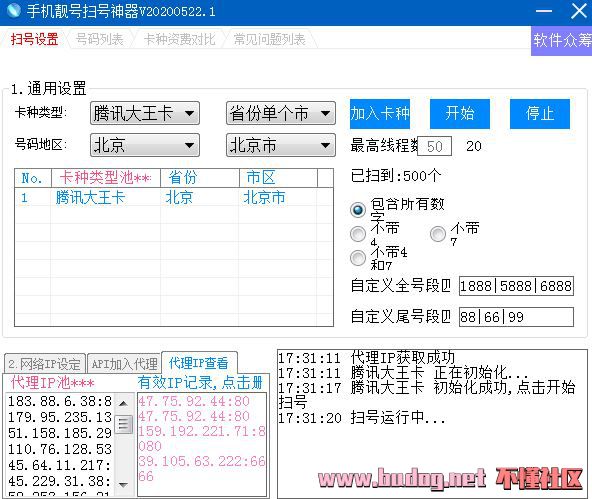Select the 不带4和7 radio option
Screen dimensions: 592x499
[x=358, y=258]
